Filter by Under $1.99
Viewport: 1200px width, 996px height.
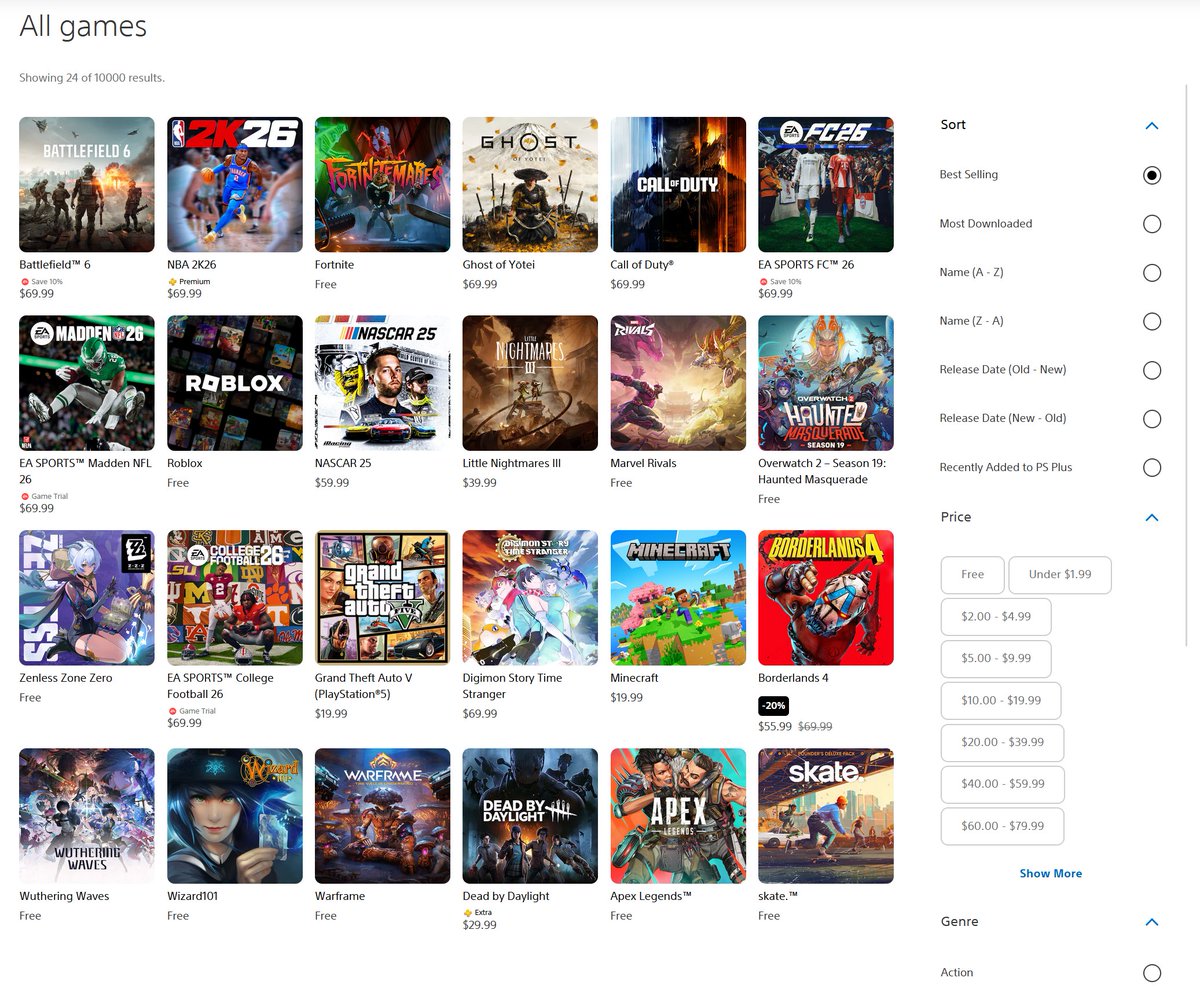(1060, 575)
